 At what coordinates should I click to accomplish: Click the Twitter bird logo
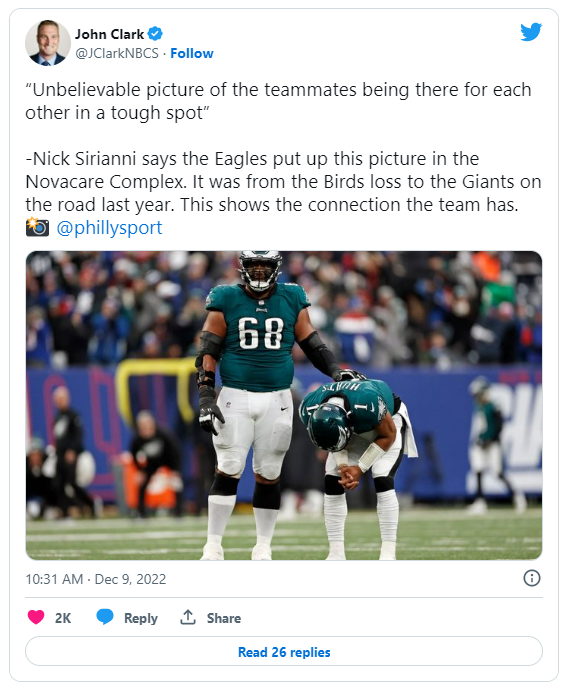(531, 32)
